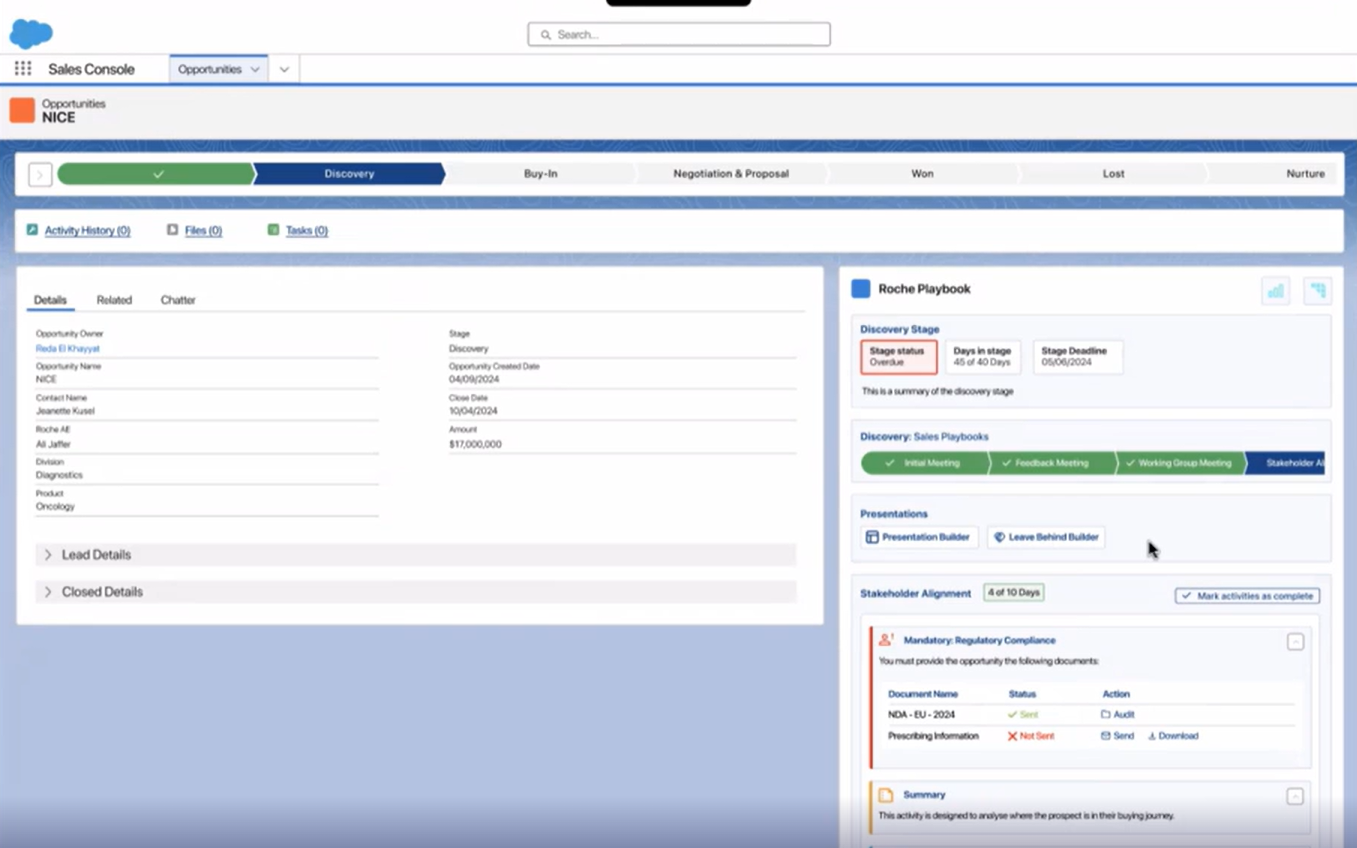
Task: Open the App Launcher grid icon
Action: point(23,69)
